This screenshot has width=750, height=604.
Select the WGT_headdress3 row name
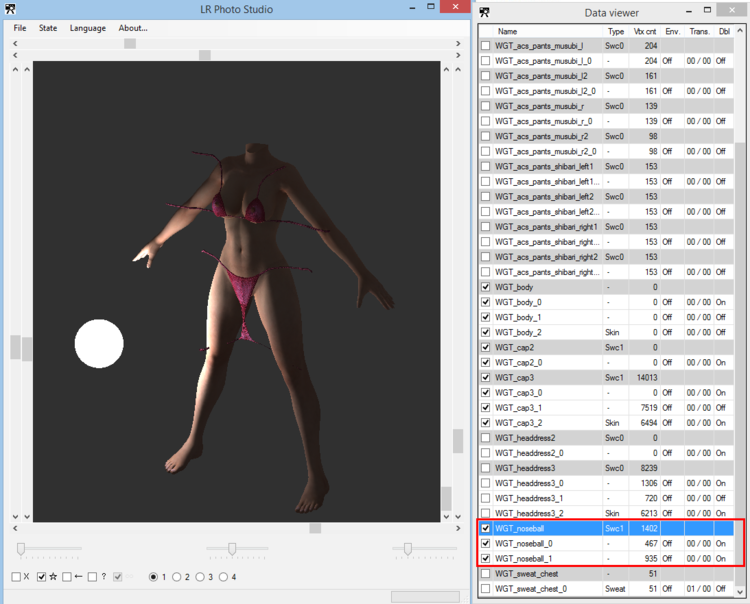(525, 468)
